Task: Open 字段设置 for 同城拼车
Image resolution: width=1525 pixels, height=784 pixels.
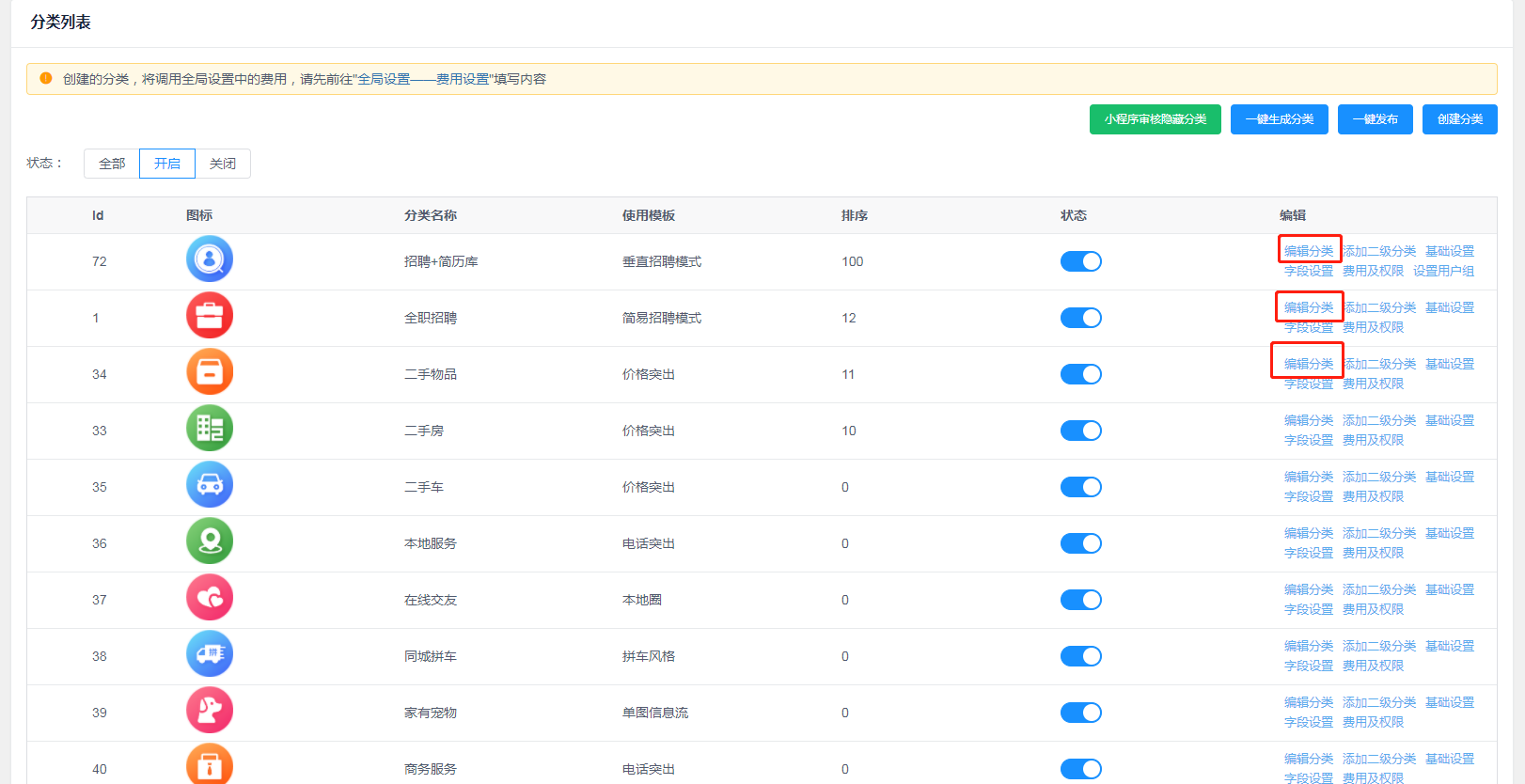Action: pyautogui.click(x=1309, y=666)
